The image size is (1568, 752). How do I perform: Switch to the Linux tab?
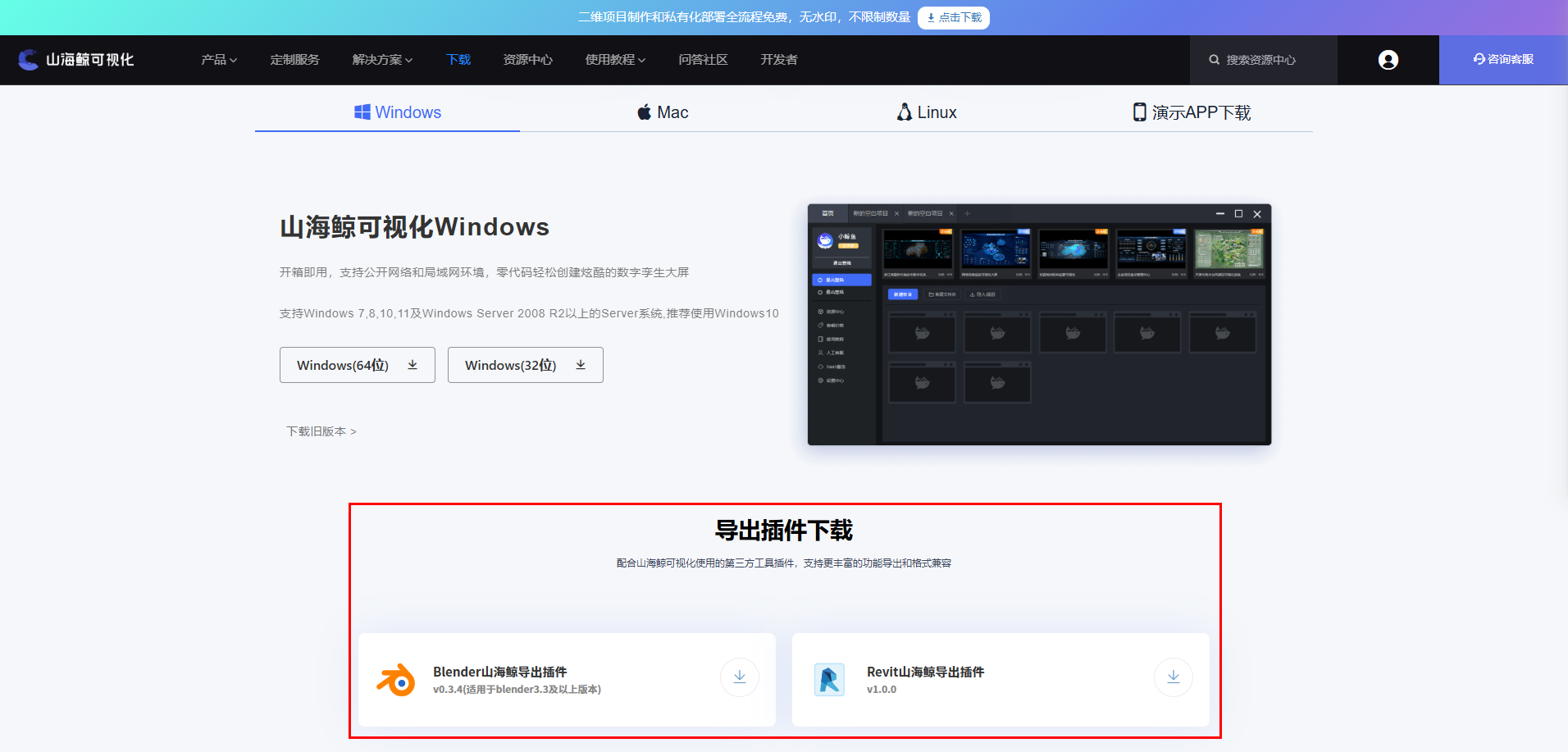(x=927, y=112)
